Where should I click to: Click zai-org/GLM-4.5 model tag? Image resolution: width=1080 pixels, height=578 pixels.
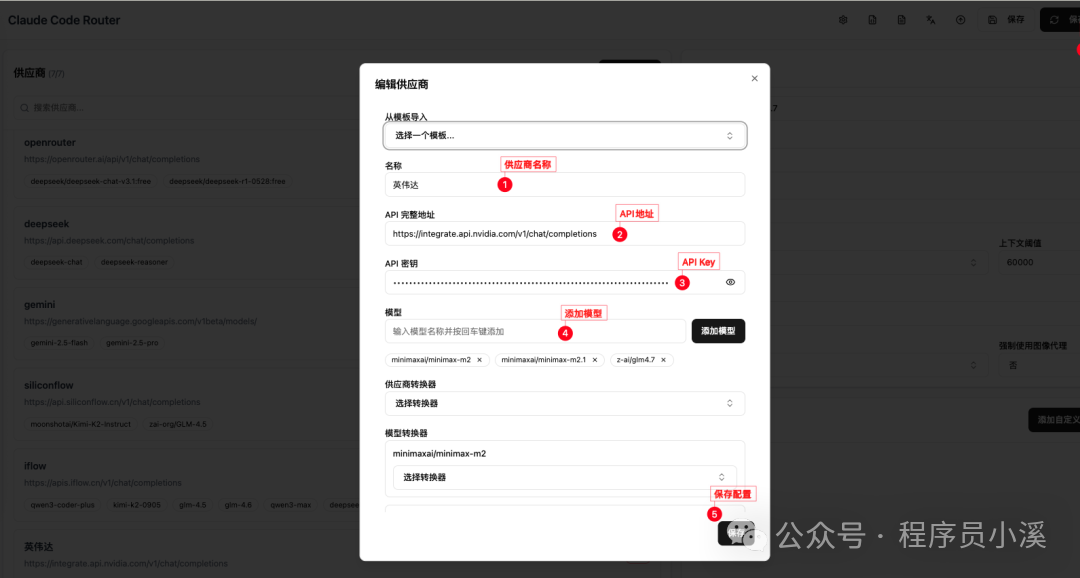point(178,424)
